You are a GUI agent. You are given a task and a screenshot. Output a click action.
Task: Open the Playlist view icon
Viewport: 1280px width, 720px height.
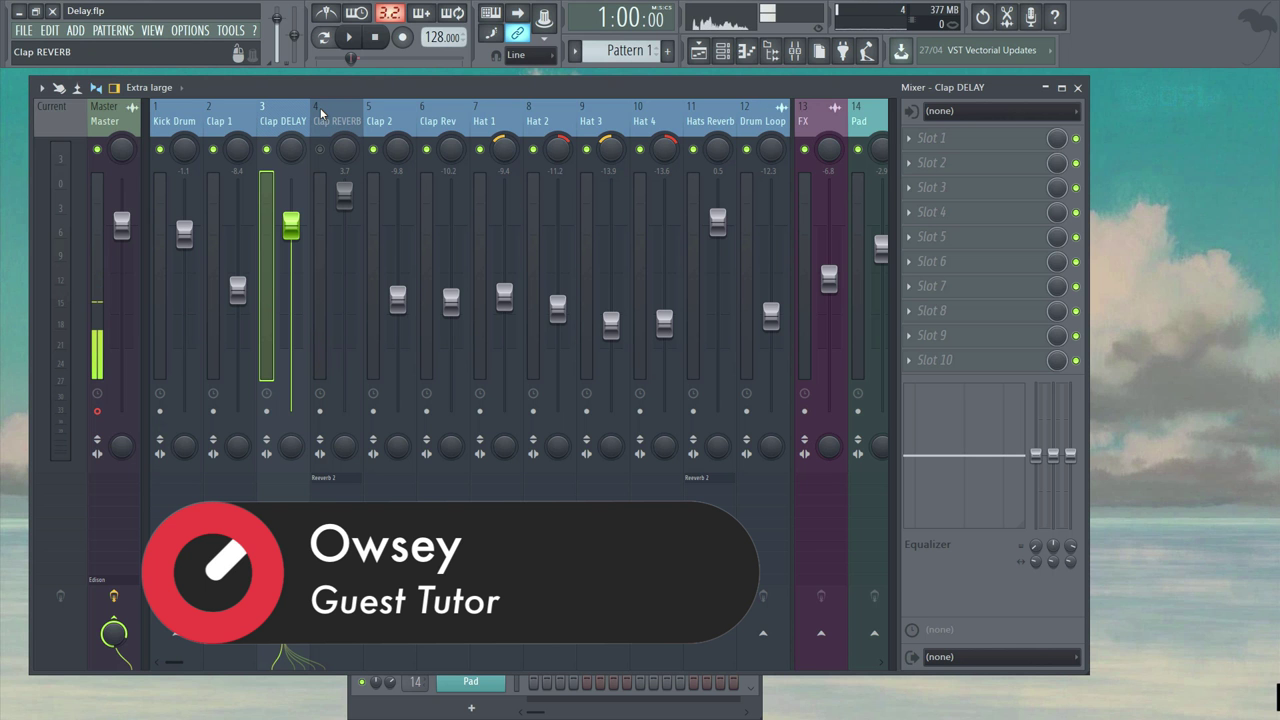coord(698,51)
